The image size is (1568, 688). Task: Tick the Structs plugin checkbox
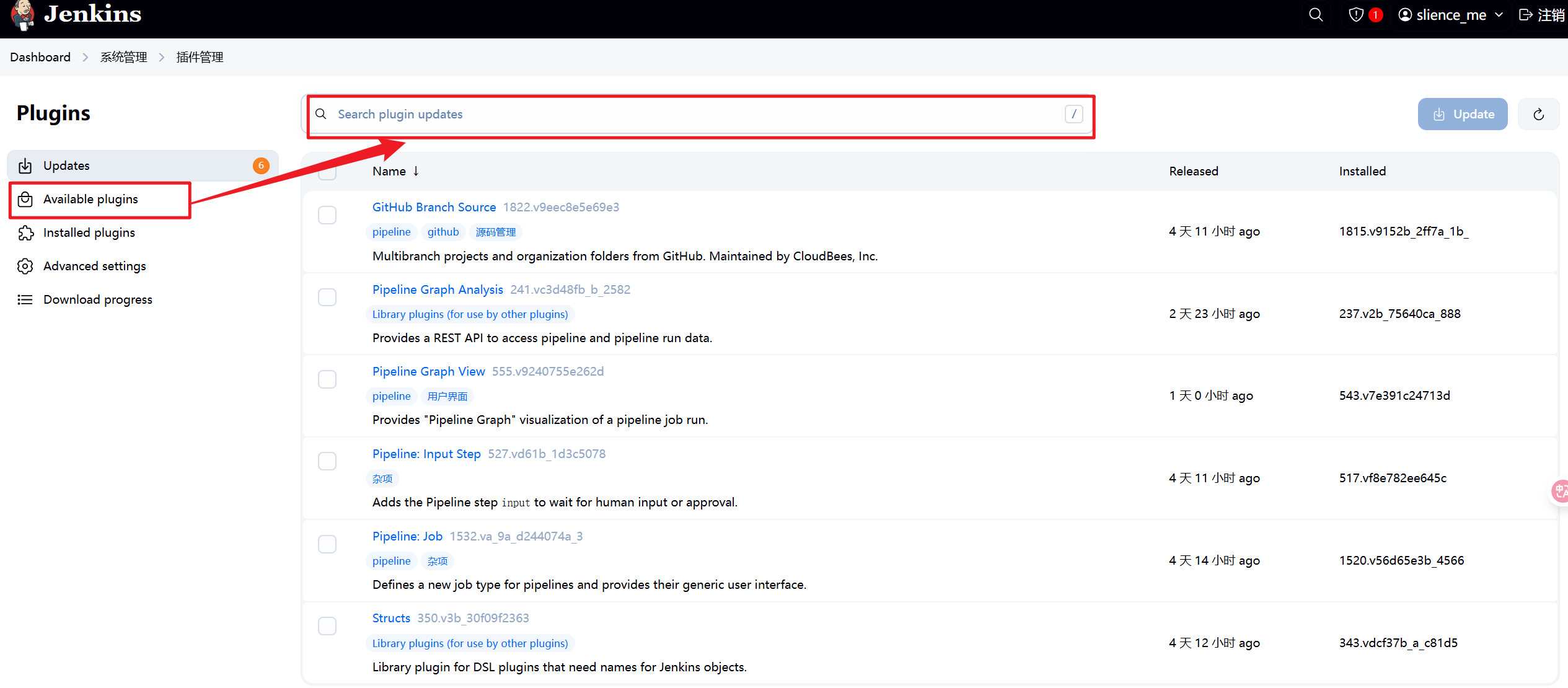pos(327,625)
